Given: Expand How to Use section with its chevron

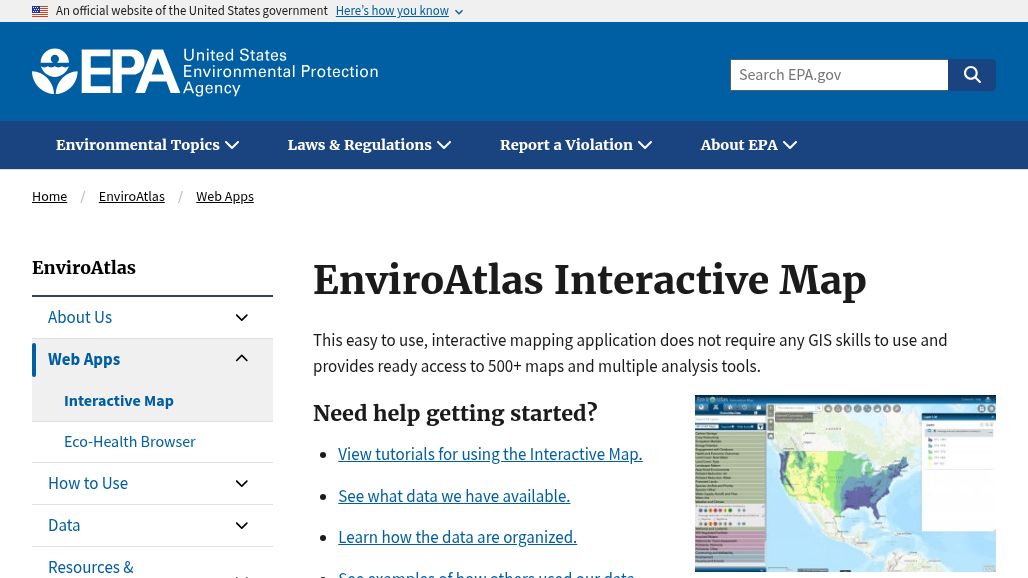Looking at the screenshot, I should tap(241, 484).
